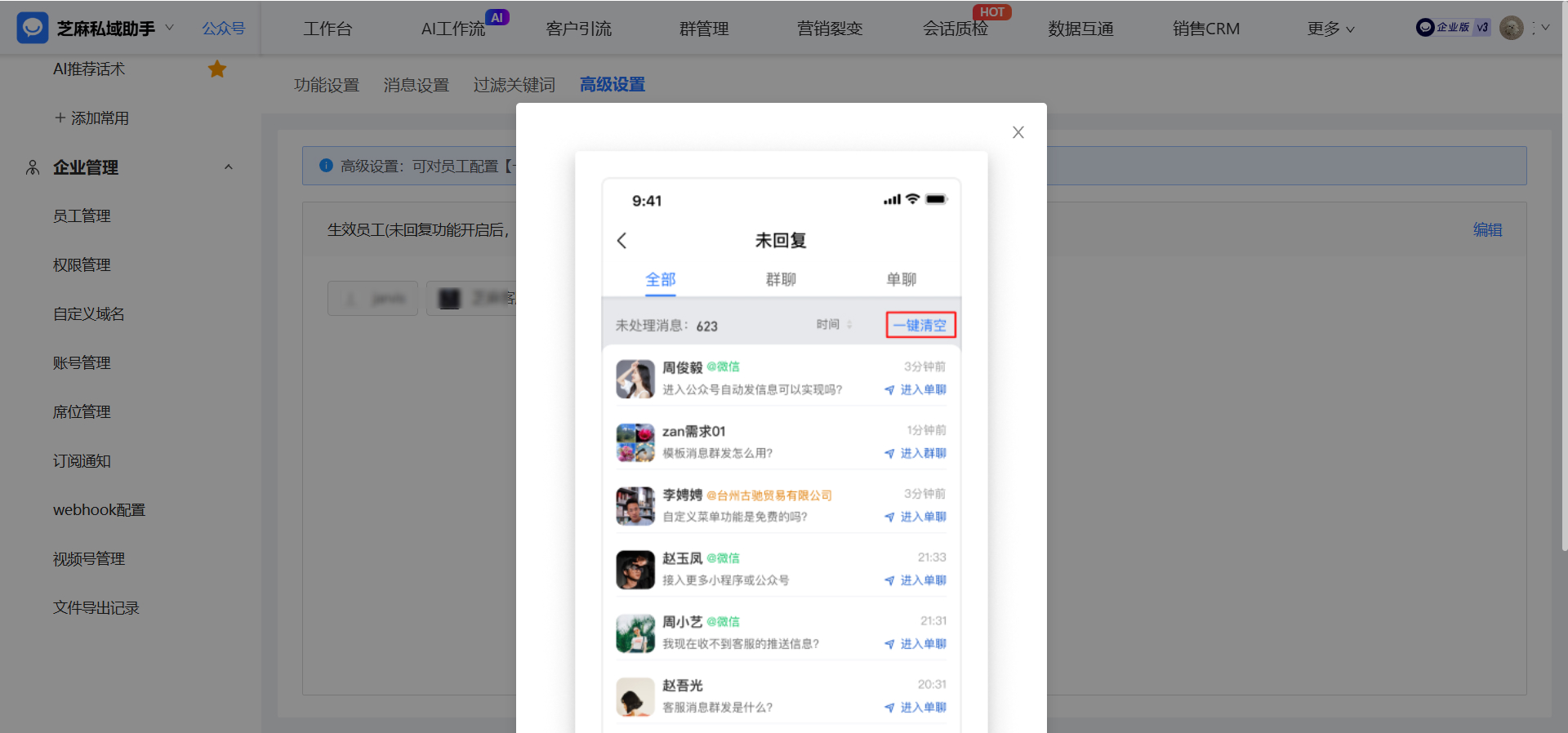Close the preview dialog with X
Viewport: 1568px width, 733px height.
pos(1018,132)
